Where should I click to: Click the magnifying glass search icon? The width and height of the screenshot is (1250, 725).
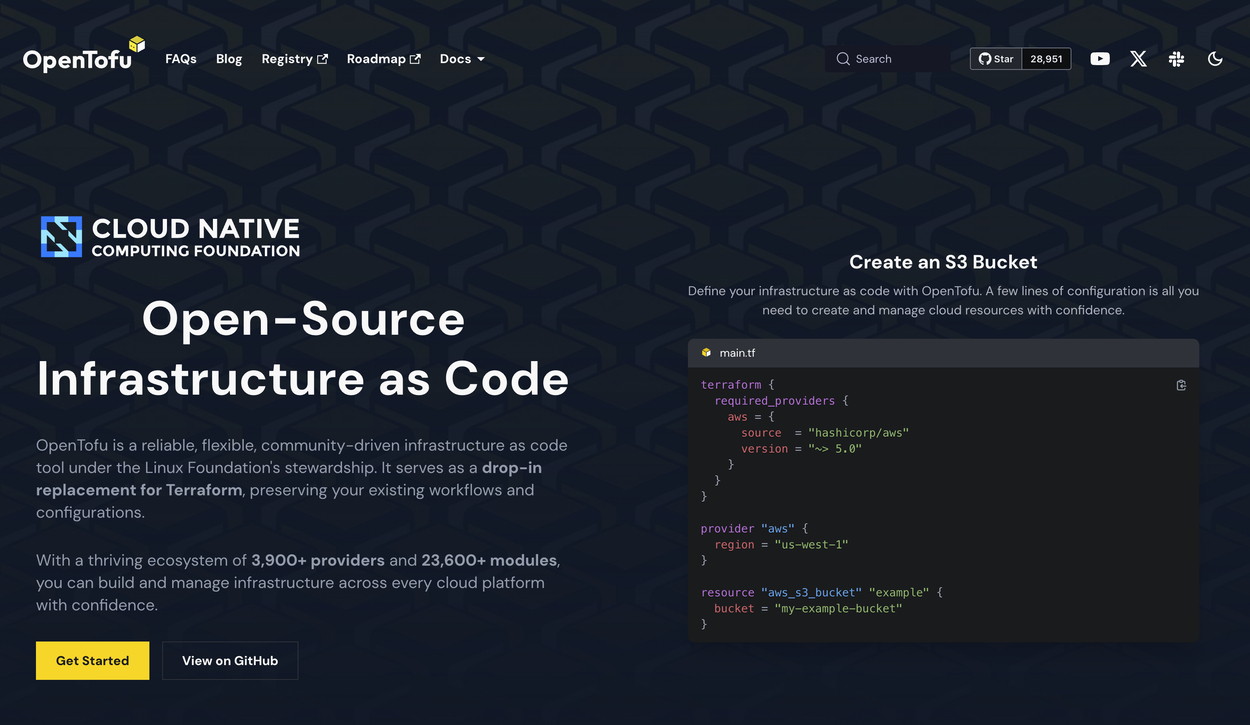click(843, 59)
